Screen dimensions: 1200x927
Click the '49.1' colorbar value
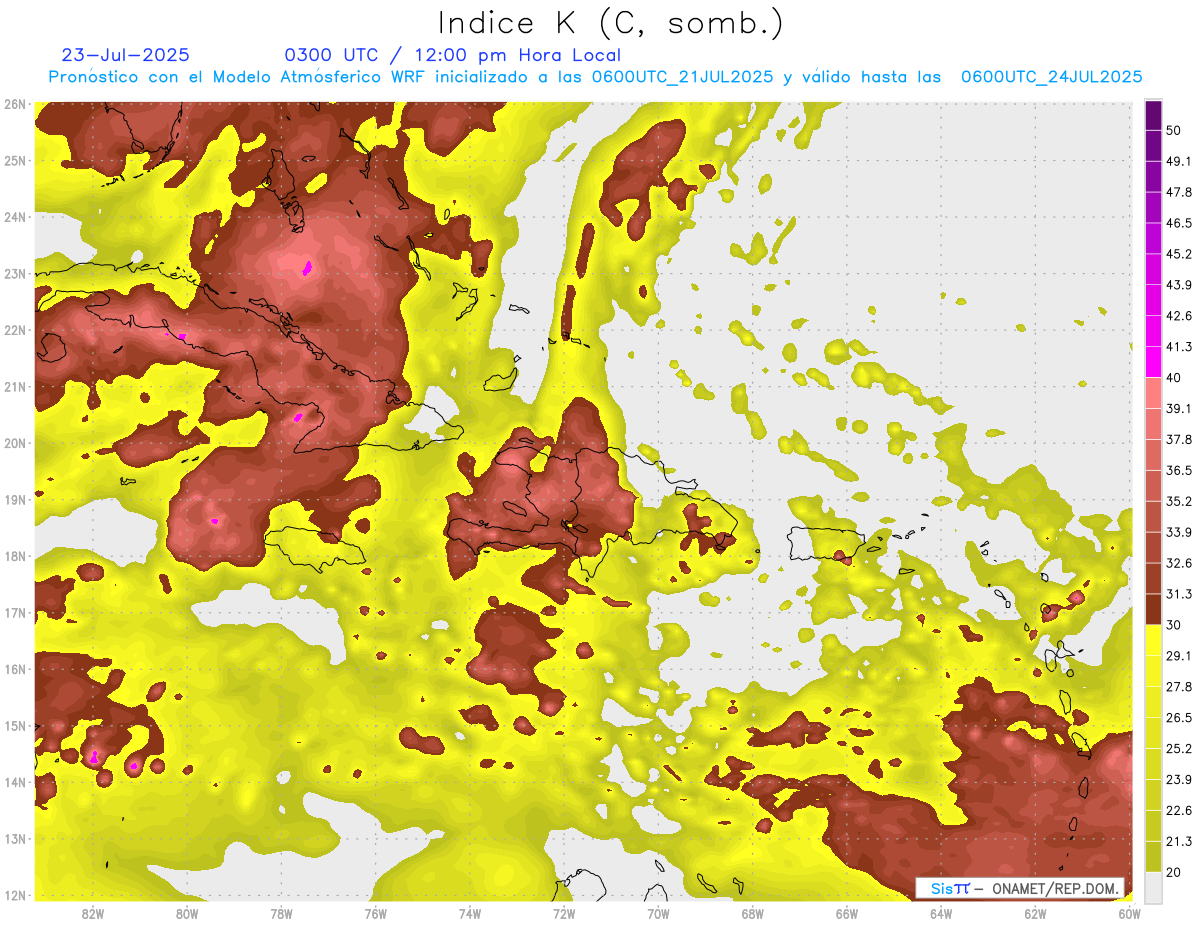click(1179, 161)
